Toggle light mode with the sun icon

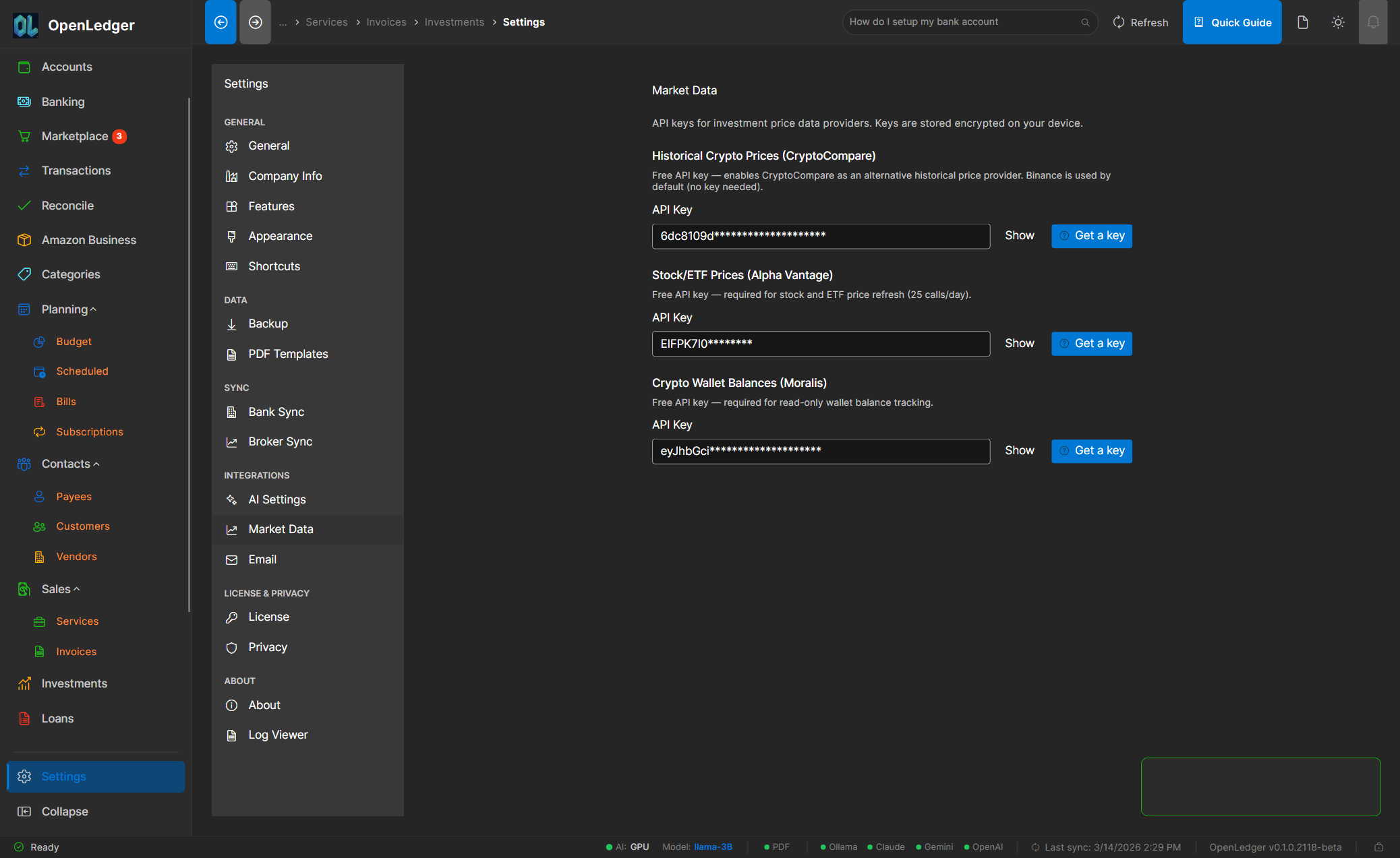pyautogui.click(x=1338, y=22)
